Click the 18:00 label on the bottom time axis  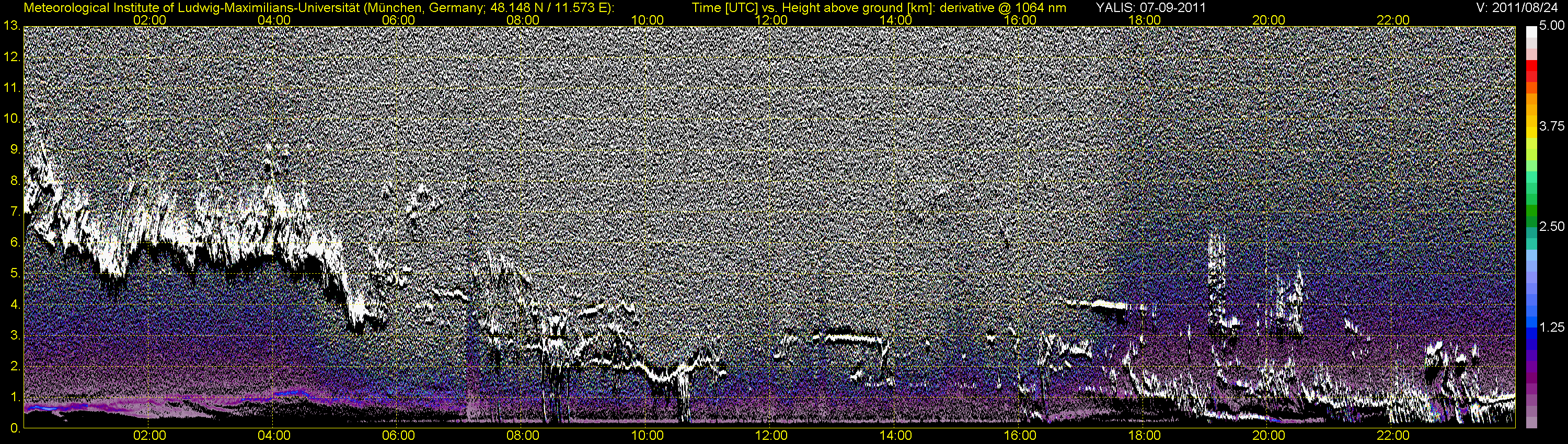(1144, 436)
